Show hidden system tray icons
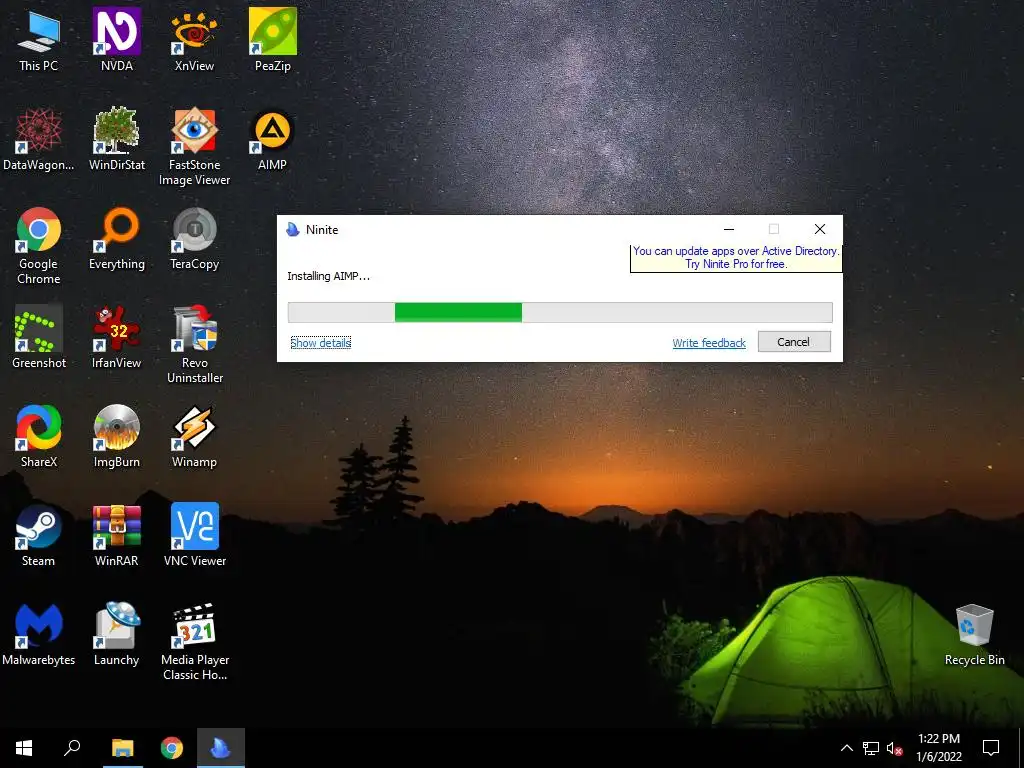Viewport: 1024px width, 768px height. 846,748
